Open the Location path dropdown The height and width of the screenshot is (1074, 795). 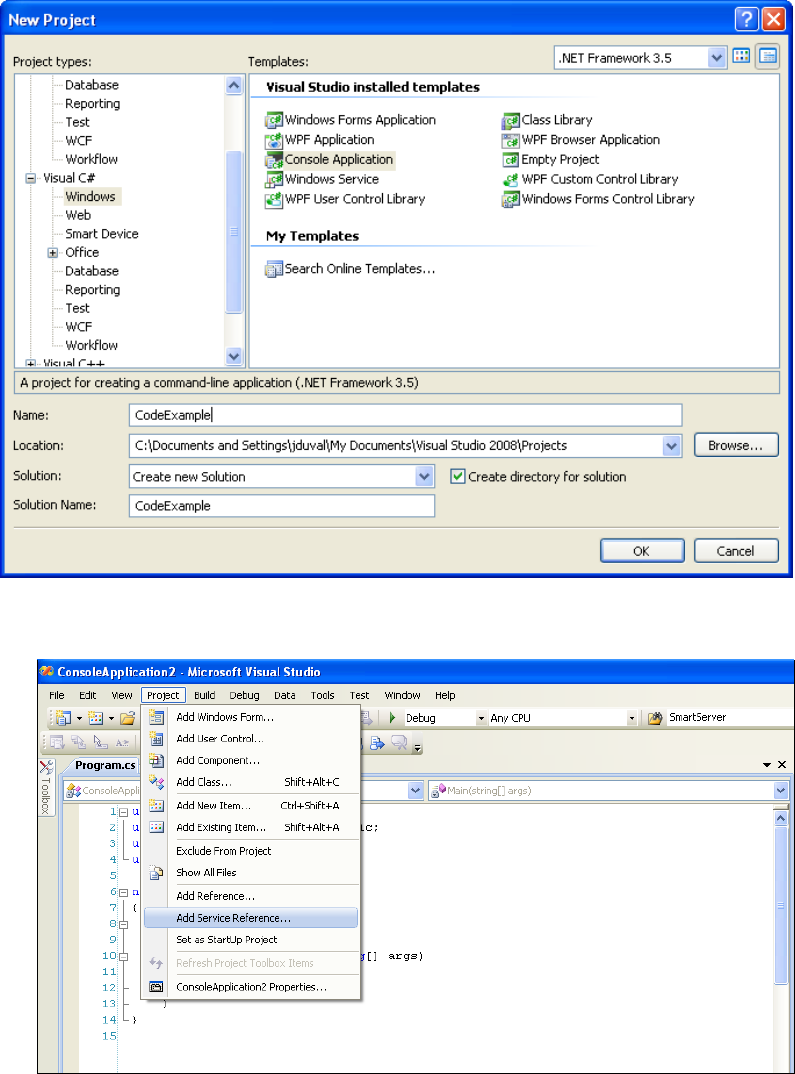[x=672, y=446]
